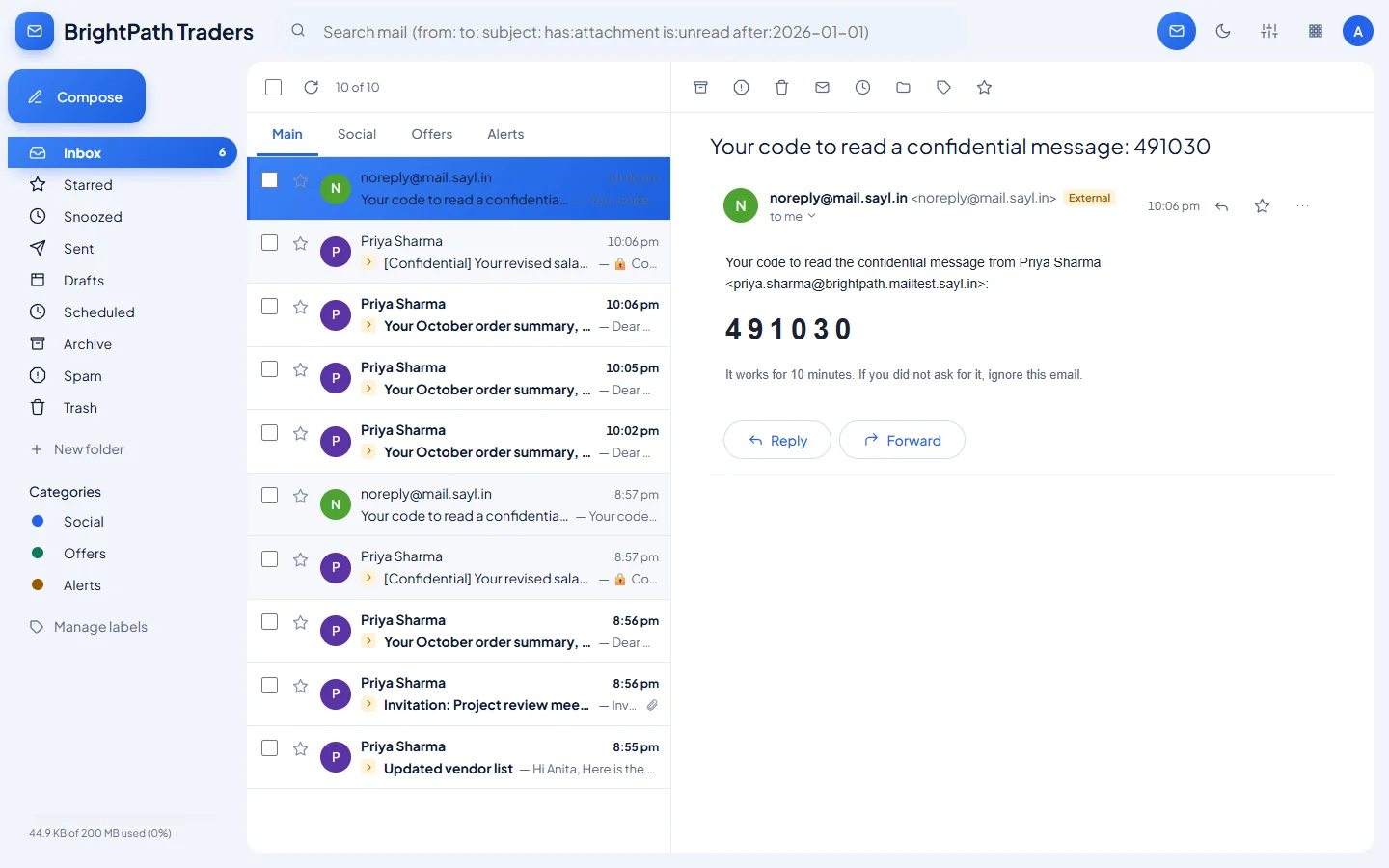The width and height of the screenshot is (1389, 868).
Task: Tick the select-all checkbox above the list
Action: click(274, 87)
